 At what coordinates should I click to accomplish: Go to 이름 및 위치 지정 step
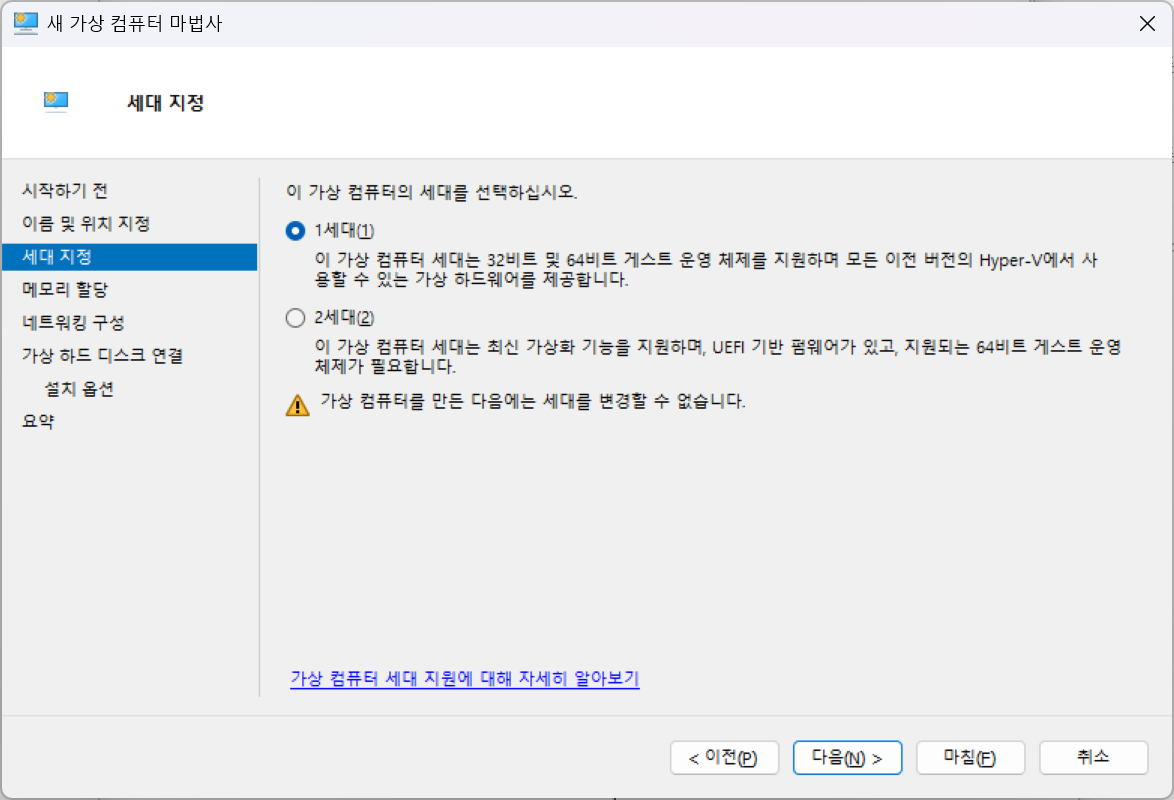(86, 224)
